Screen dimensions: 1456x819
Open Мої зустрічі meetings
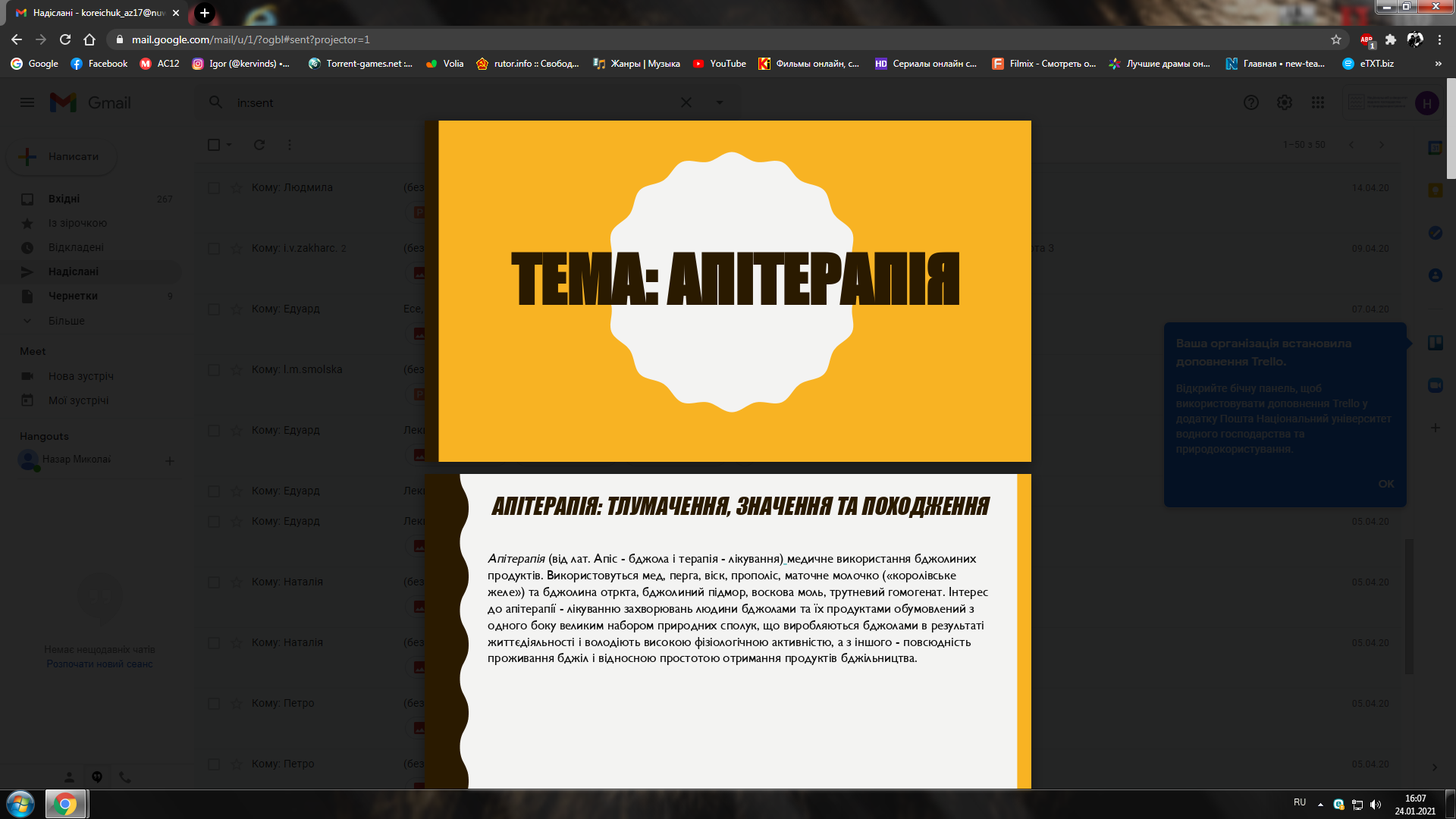click(78, 400)
